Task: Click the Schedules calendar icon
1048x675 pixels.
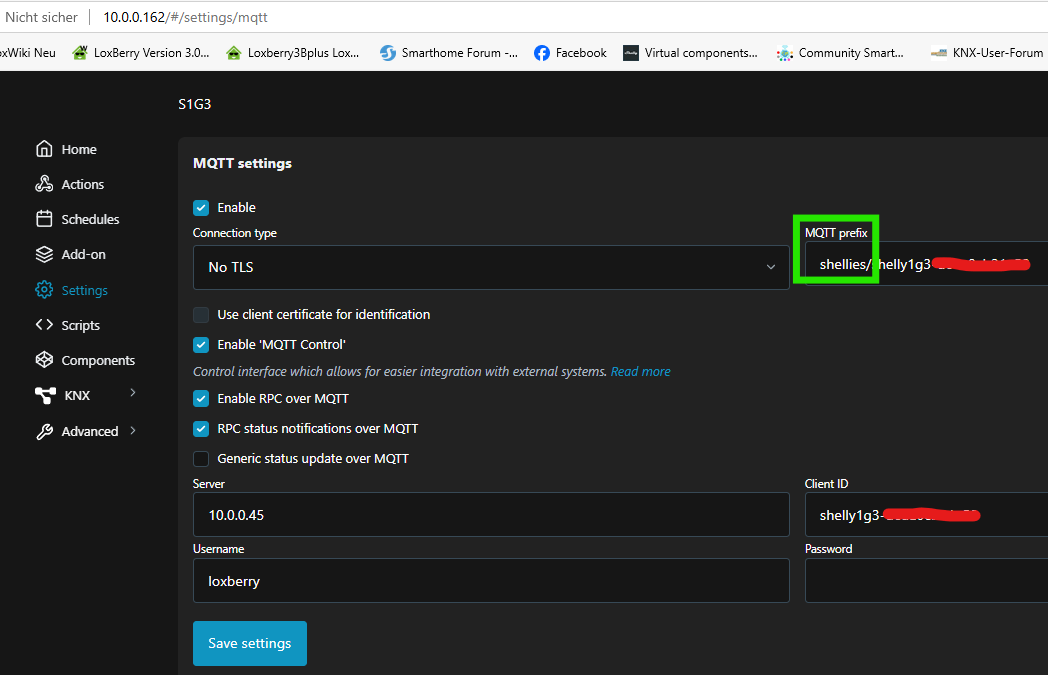Action: tap(44, 219)
